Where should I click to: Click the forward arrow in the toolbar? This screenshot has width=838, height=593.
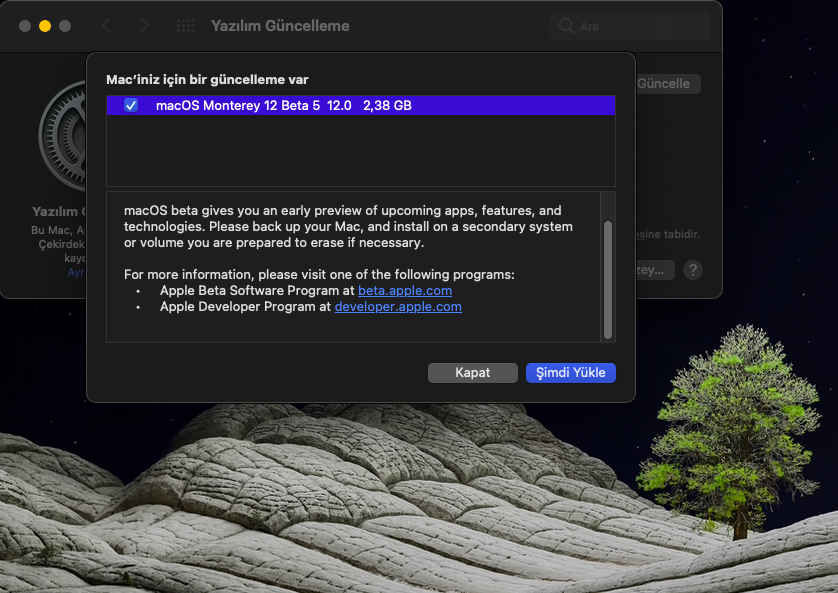(145, 26)
